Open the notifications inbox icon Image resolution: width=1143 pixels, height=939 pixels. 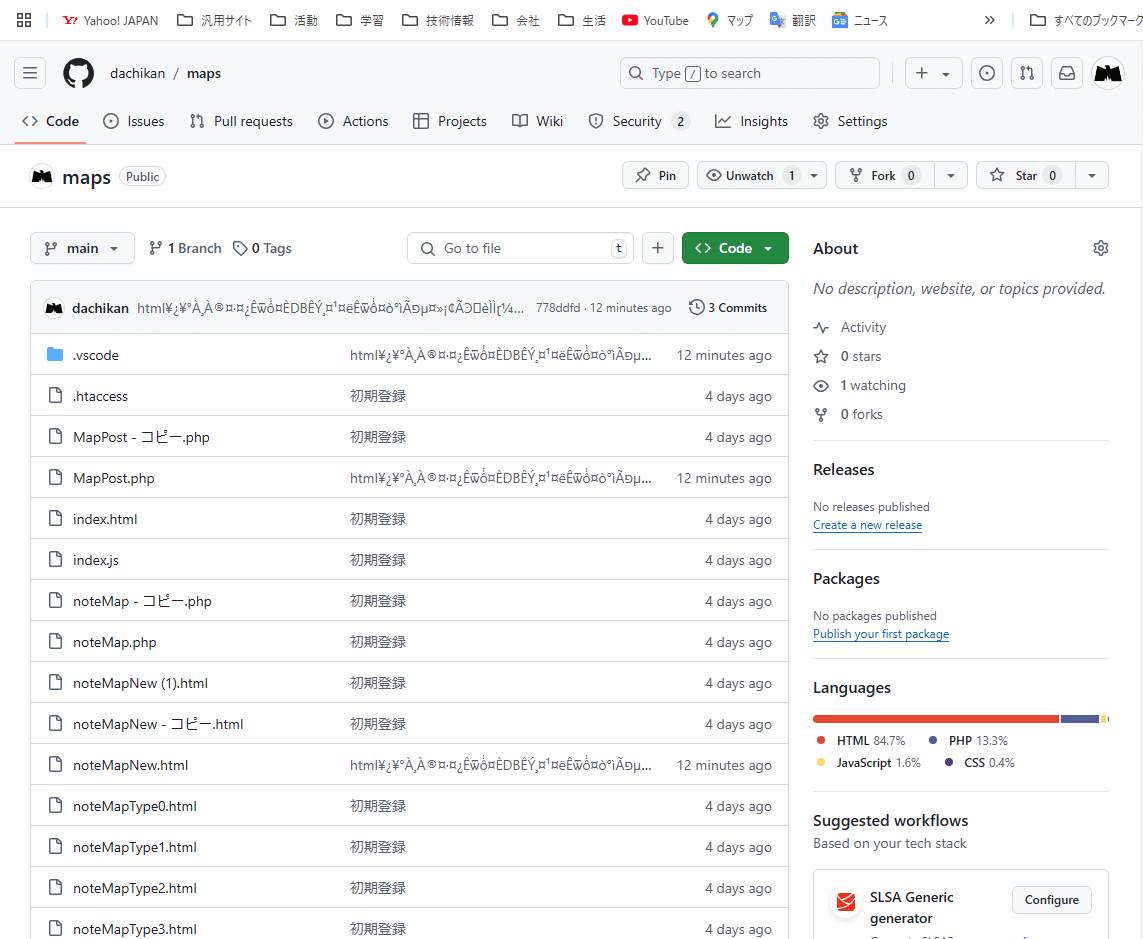tap(1066, 72)
